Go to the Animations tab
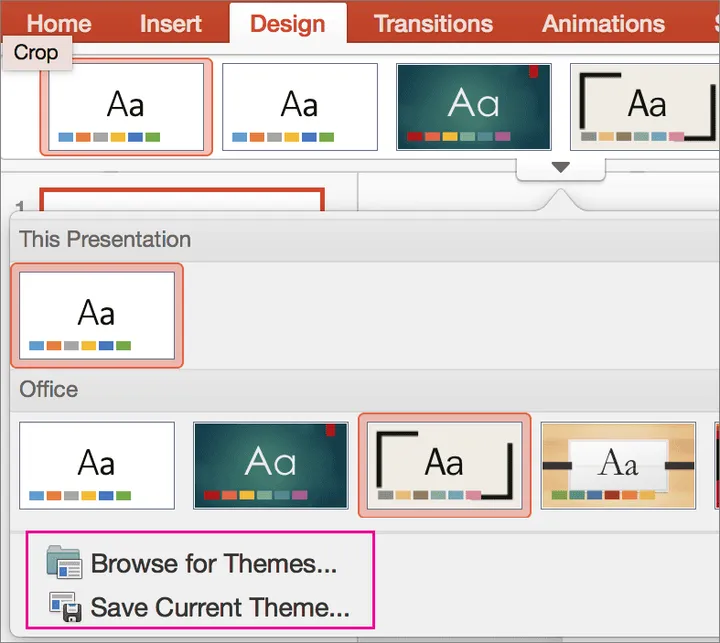Screen dimensions: 720x643 click(x=603, y=23)
